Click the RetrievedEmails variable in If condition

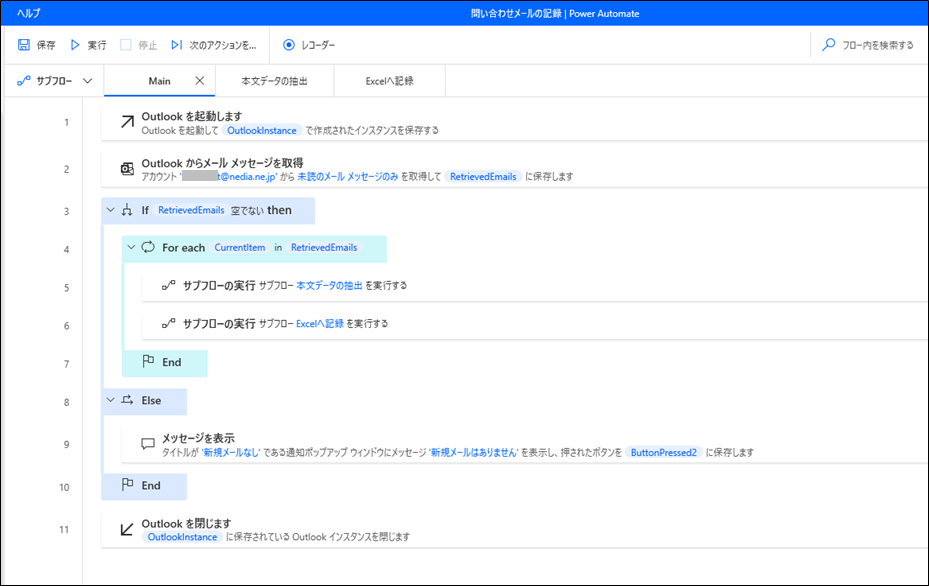click(x=191, y=210)
